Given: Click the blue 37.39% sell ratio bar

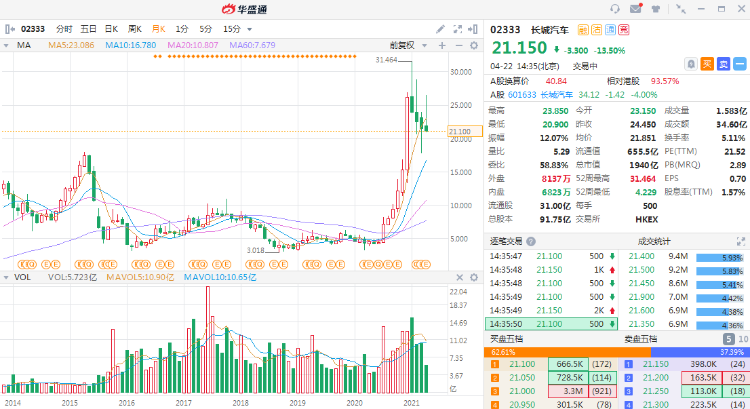Looking at the screenshot, I should [x=700, y=352].
